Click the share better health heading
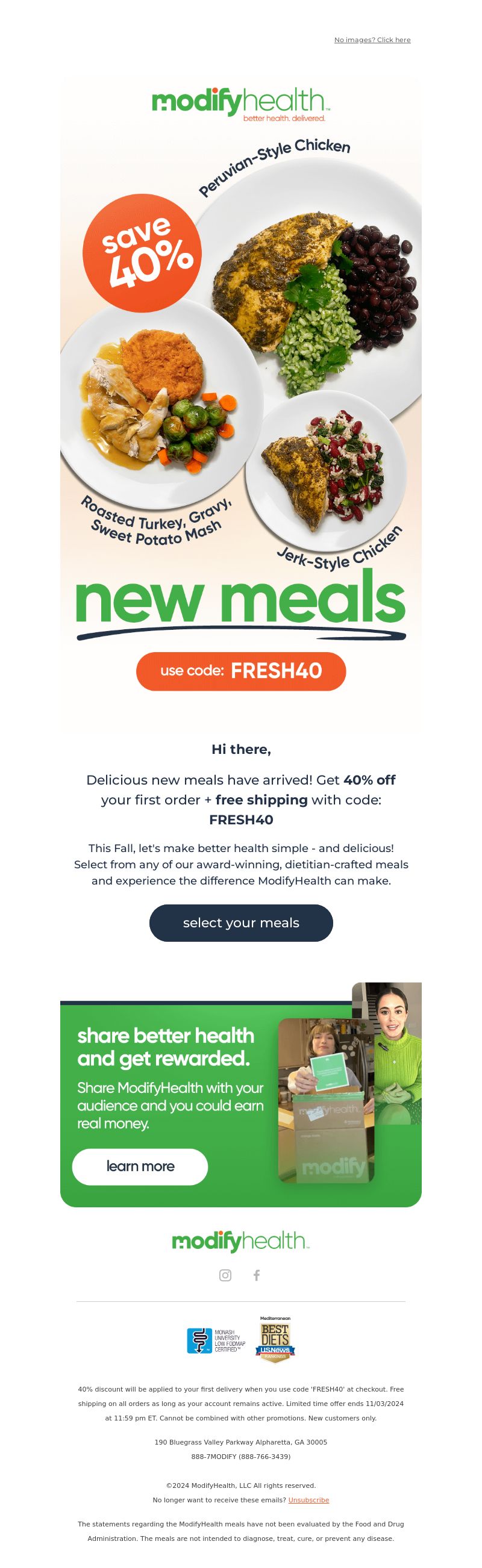 click(165, 1047)
